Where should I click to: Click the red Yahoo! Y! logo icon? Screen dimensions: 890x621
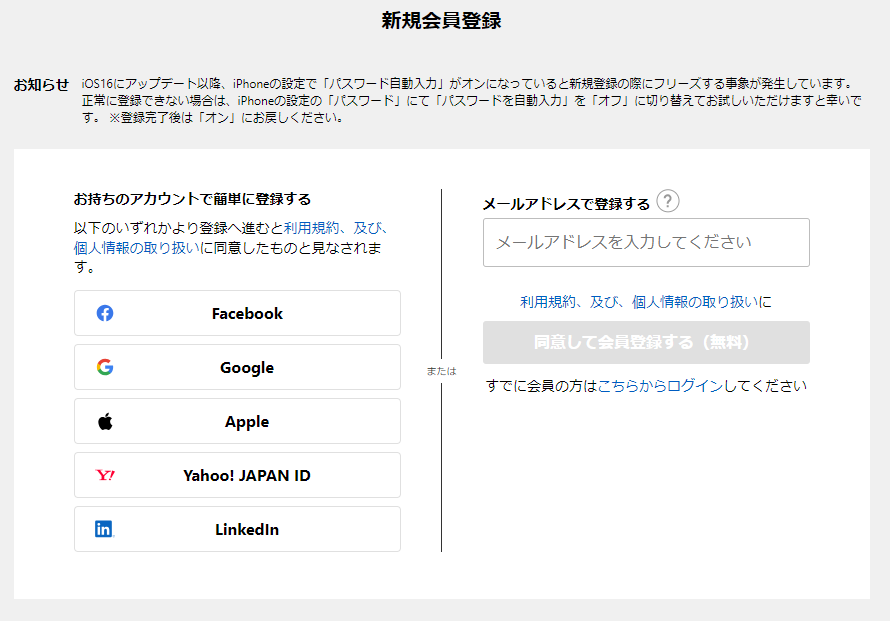[105, 475]
